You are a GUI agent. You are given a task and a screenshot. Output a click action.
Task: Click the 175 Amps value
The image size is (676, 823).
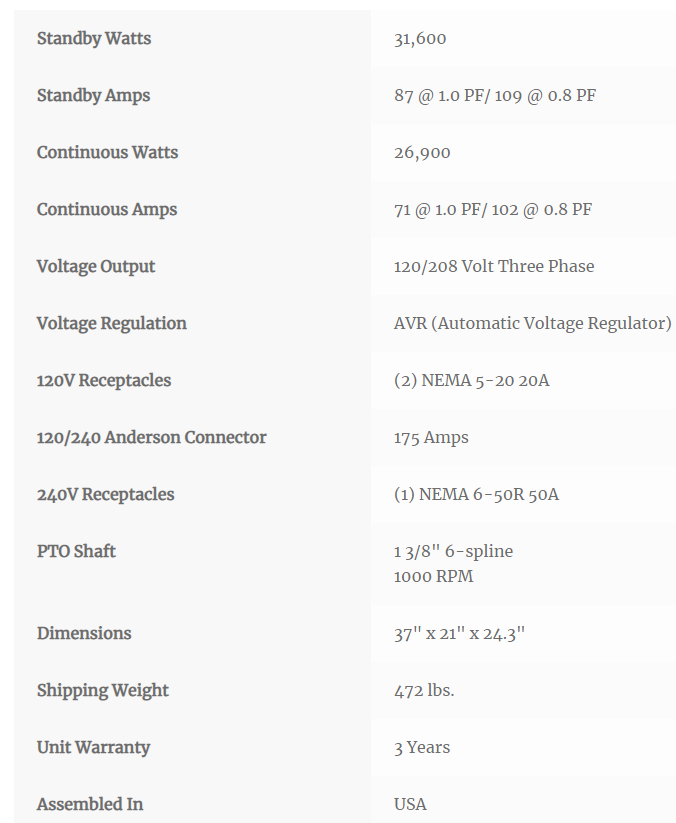[x=431, y=438]
